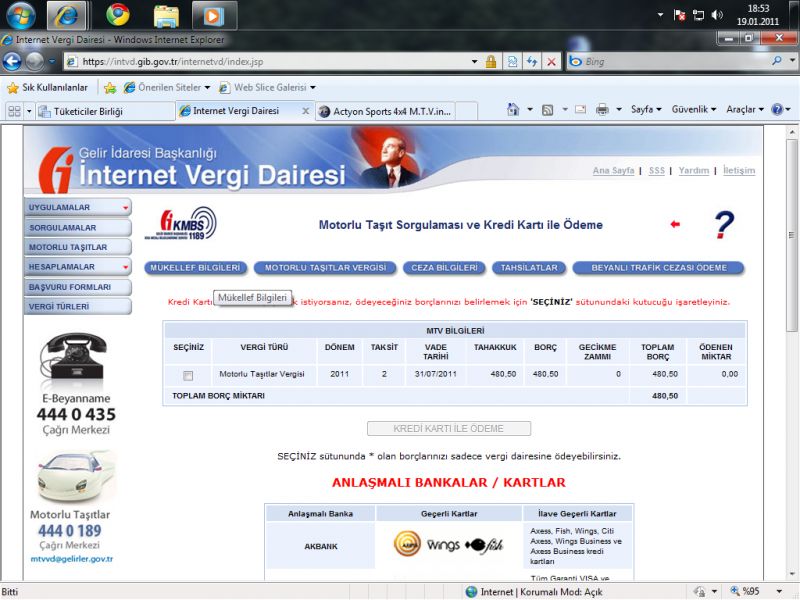The width and height of the screenshot is (800, 600).
Task: Click the refresh icon in address bar
Action: (531, 61)
